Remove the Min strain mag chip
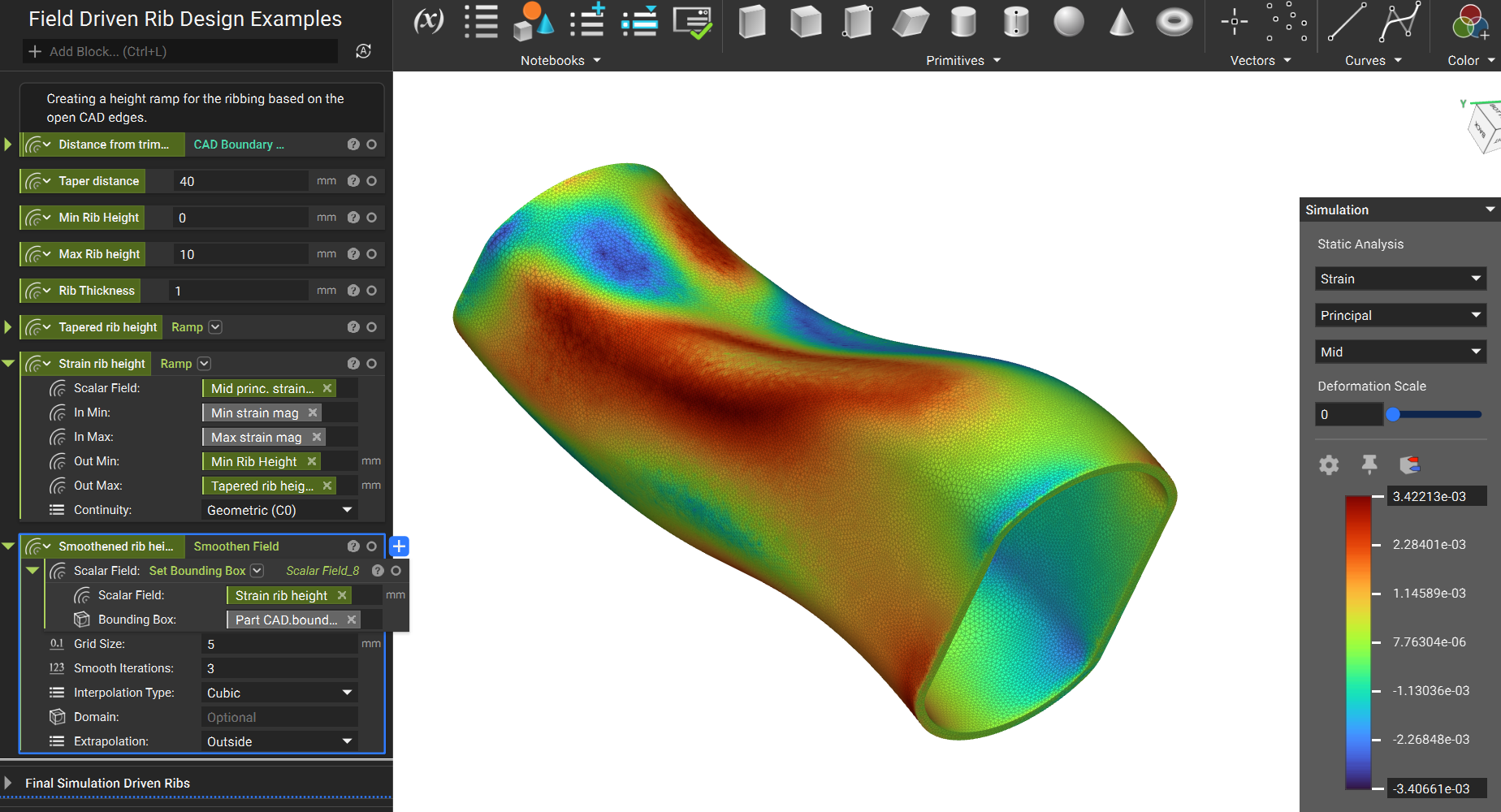This screenshot has height=812, width=1501. tap(313, 412)
